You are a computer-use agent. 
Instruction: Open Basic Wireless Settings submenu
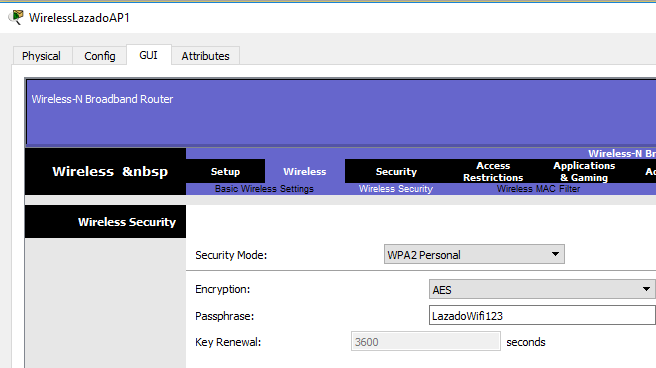pos(264,189)
